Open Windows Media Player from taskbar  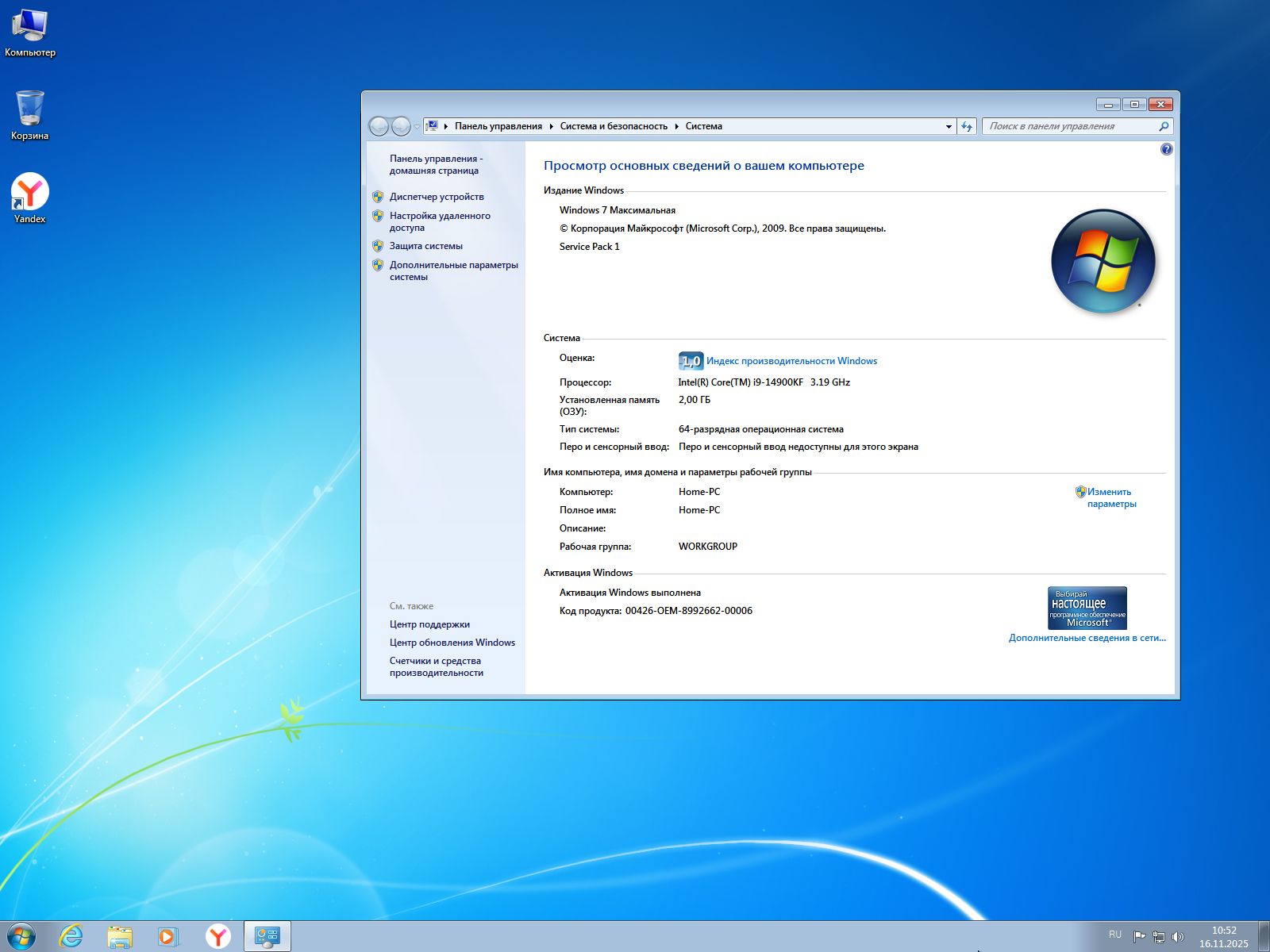[x=168, y=936]
